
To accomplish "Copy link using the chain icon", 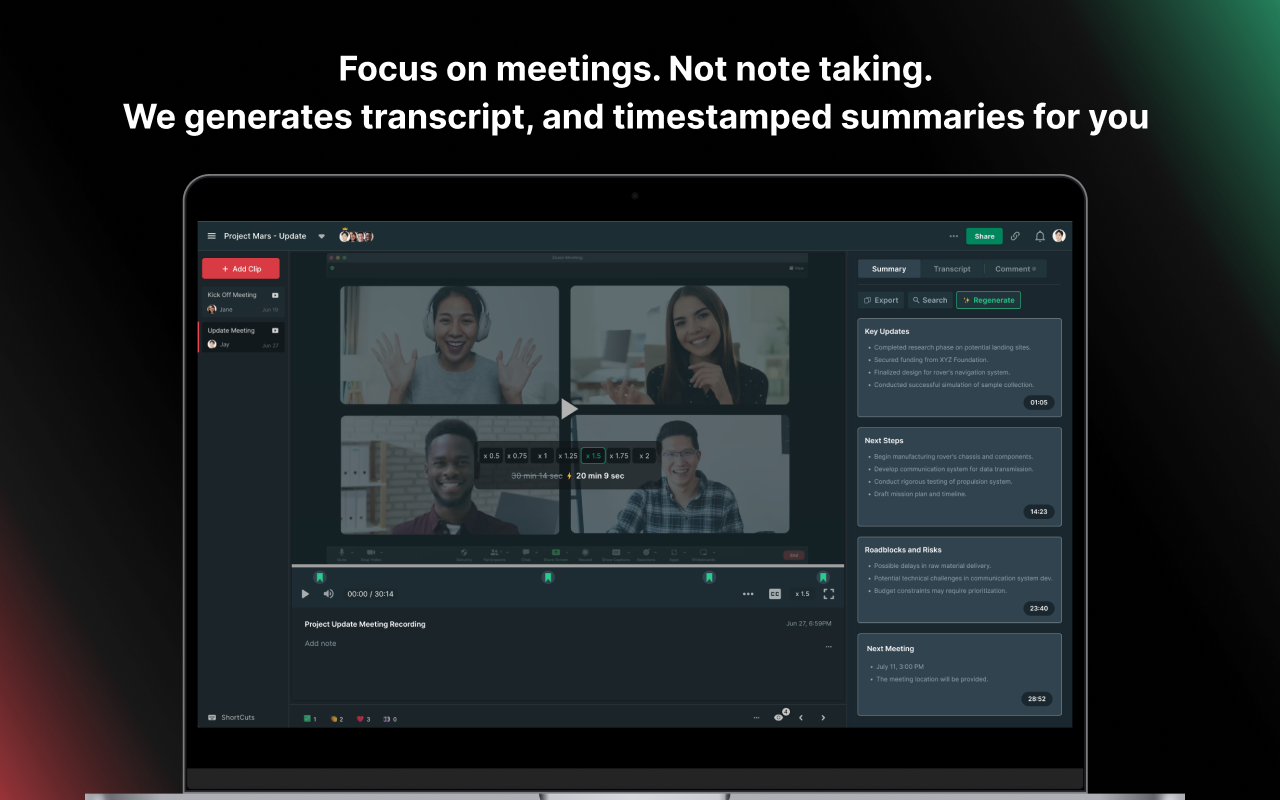I will tap(1015, 236).
